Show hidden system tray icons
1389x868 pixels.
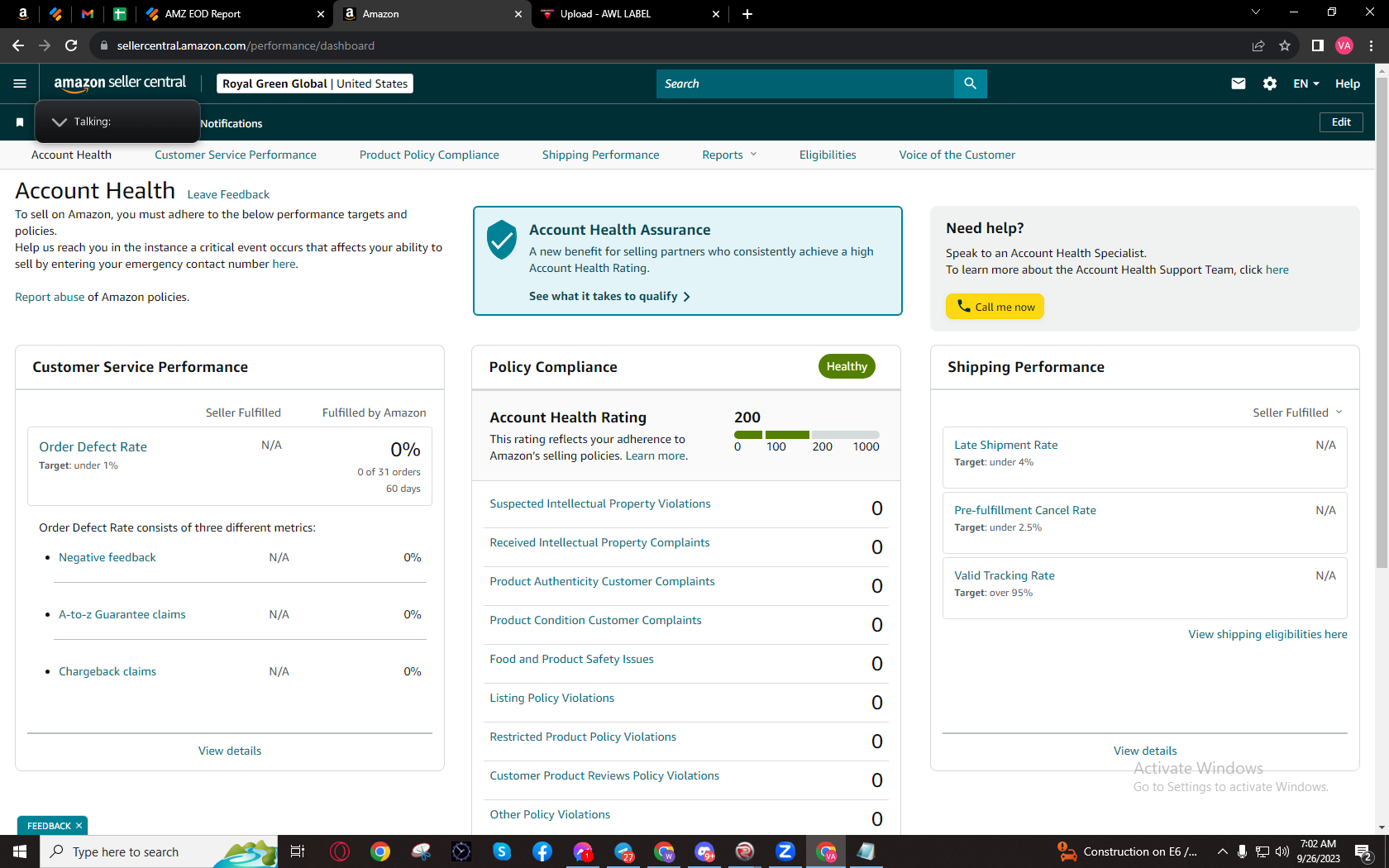pos(1222,851)
